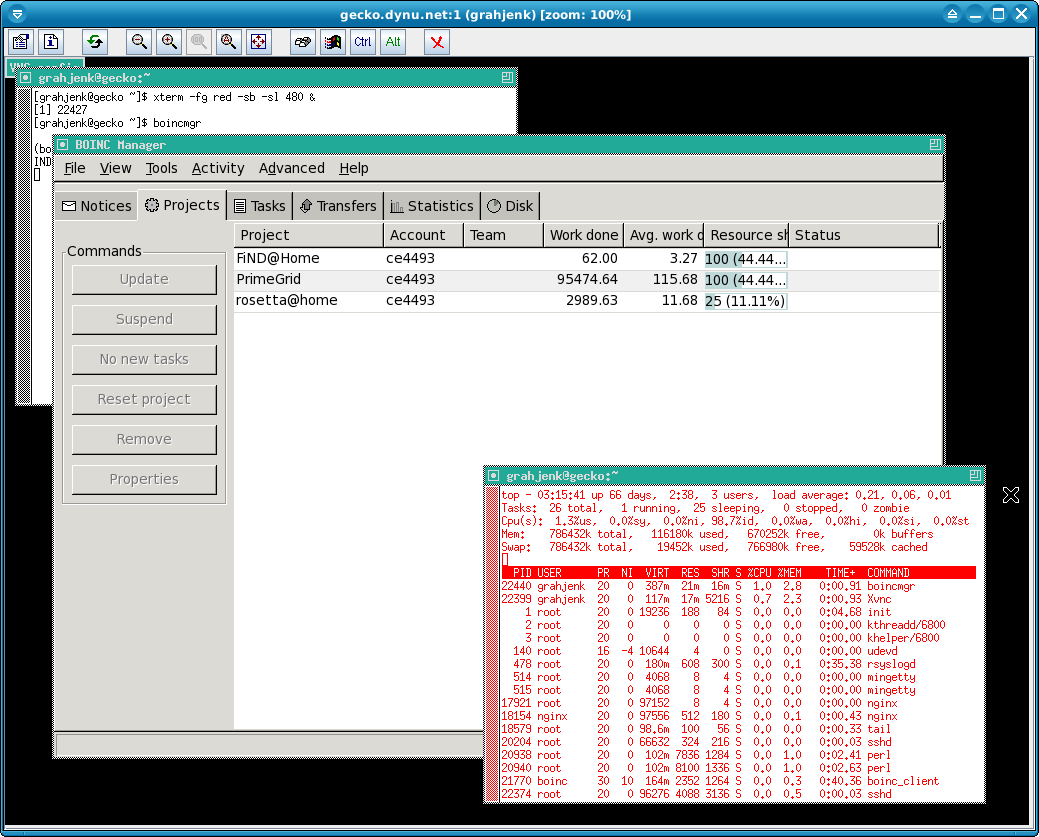Switch to the Transfers tab

[x=338, y=206]
